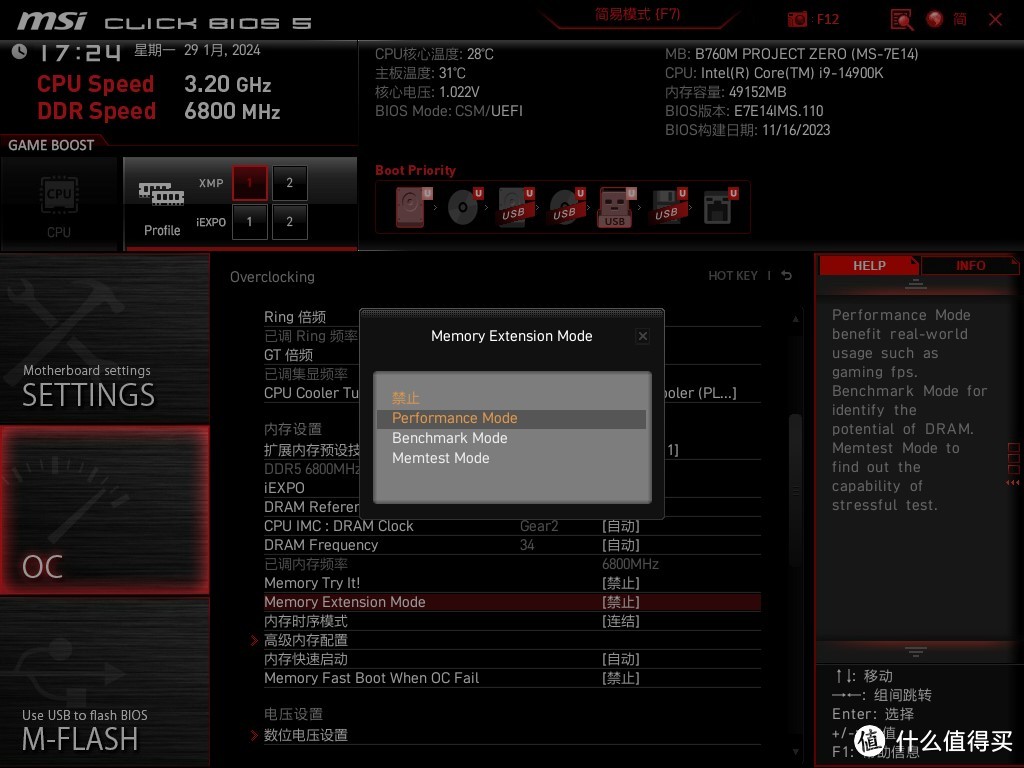Enable iEXPO profile 2
1024x768 pixels.
(x=289, y=222)
